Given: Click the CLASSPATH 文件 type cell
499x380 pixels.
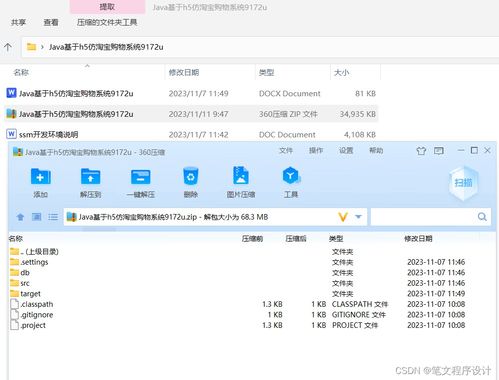Looking at the screenshot, I should (x=360, y=304).
